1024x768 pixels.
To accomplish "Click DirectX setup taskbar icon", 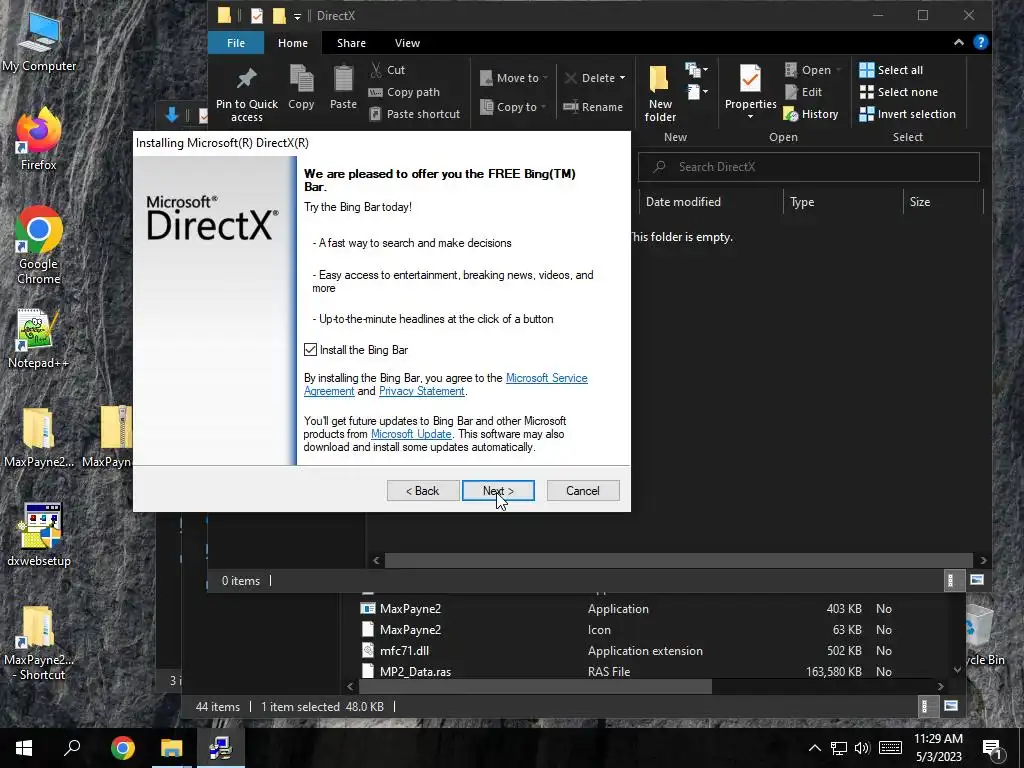I will click(x=221, y=748).
